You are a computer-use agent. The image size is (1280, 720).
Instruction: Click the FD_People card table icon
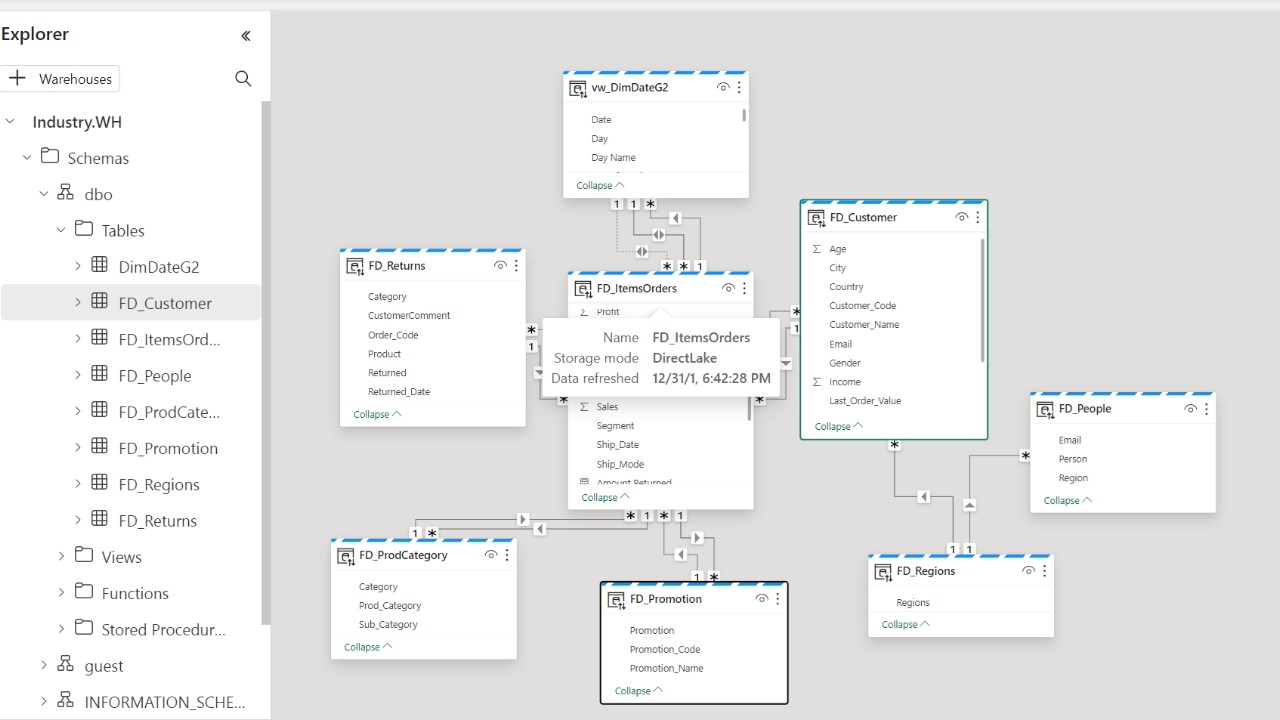[x=1045, y=409]
